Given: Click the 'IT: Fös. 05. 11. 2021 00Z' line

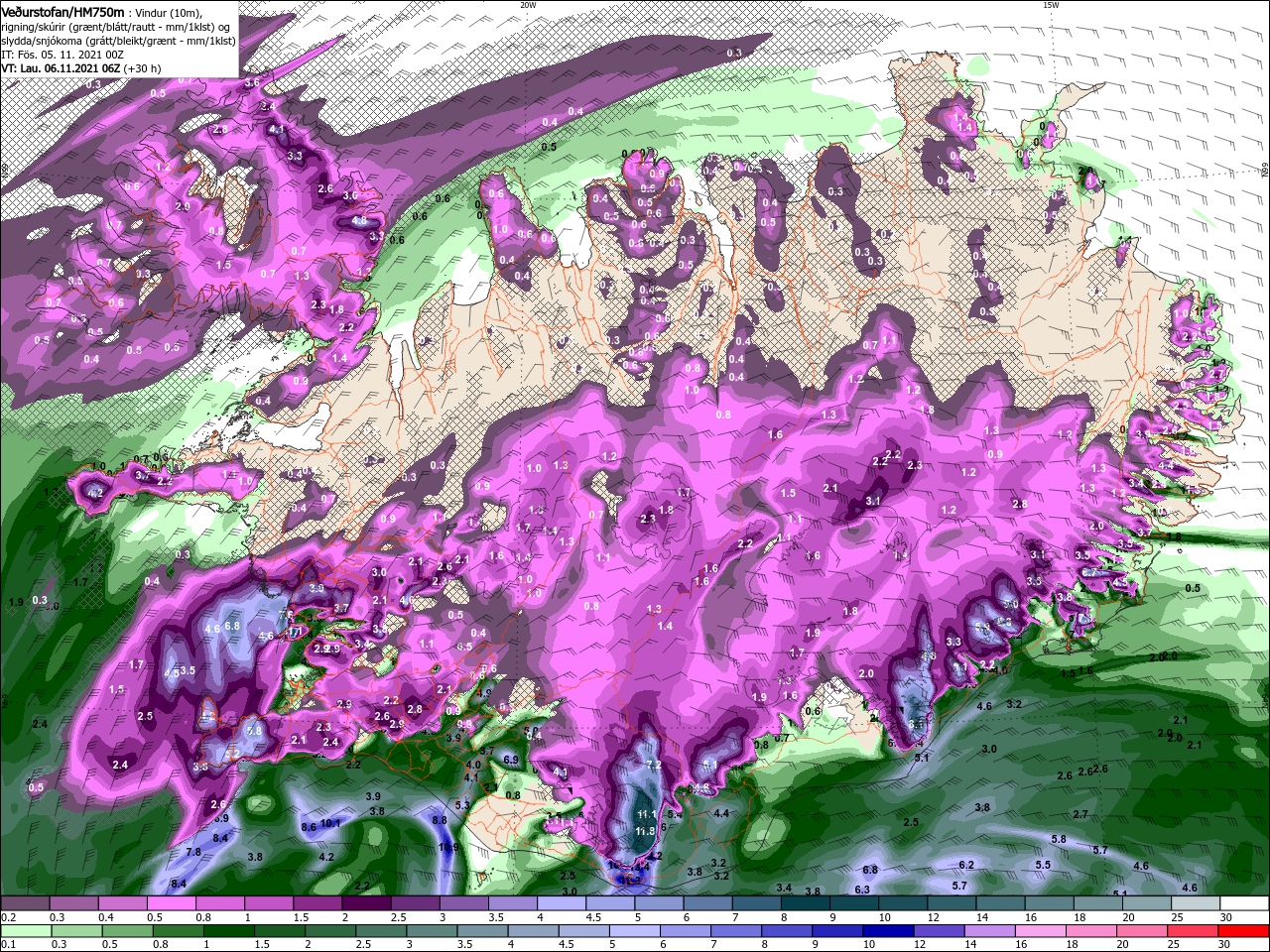Looking at the screenshot, I should pyautogui.click(x=63, y=55).
